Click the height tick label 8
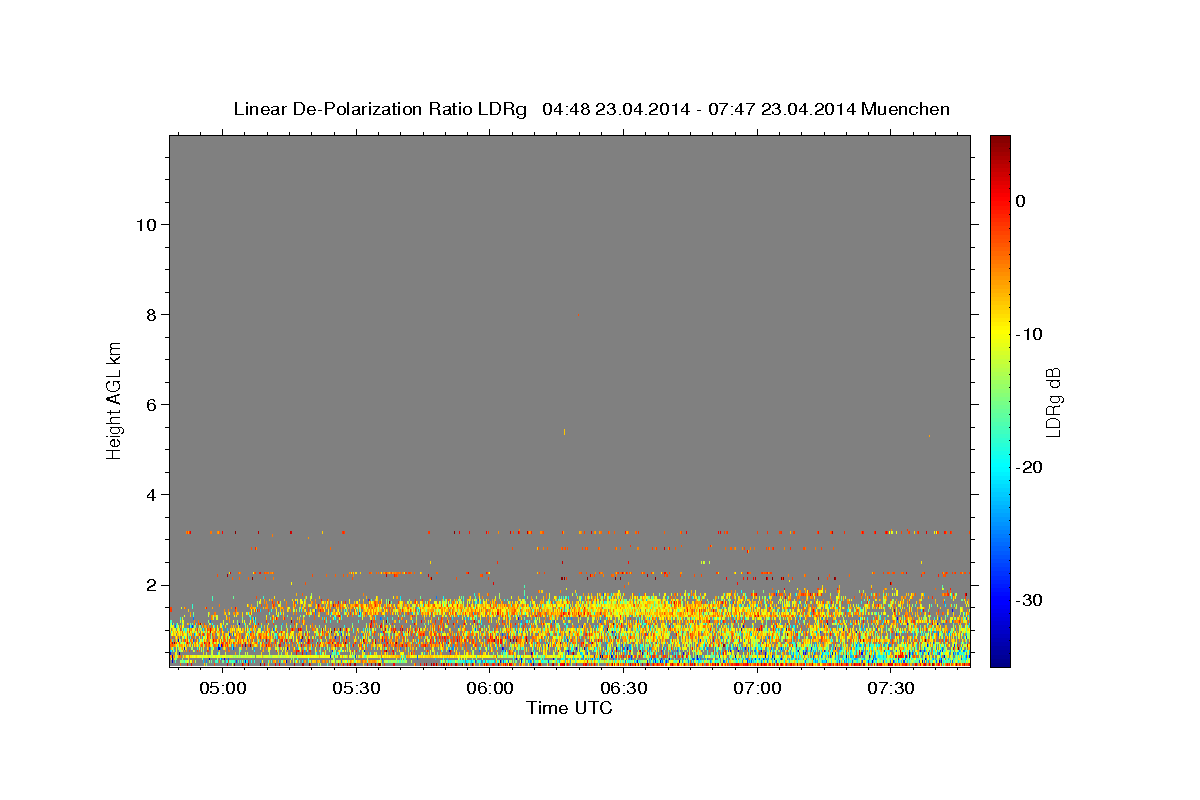This screenshot has width=1200, height=800. [151, 315]
